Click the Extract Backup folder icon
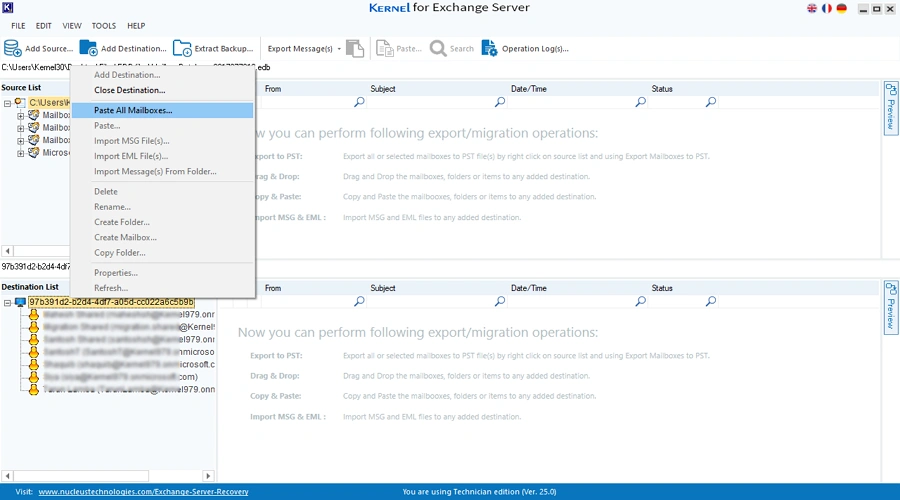Viewport: 900px width, 500px height. point(182,48)
